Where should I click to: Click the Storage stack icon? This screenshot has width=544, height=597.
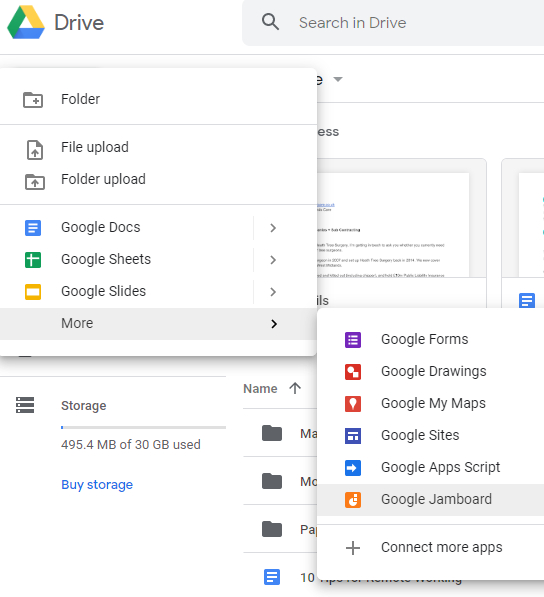click(25, 405)
